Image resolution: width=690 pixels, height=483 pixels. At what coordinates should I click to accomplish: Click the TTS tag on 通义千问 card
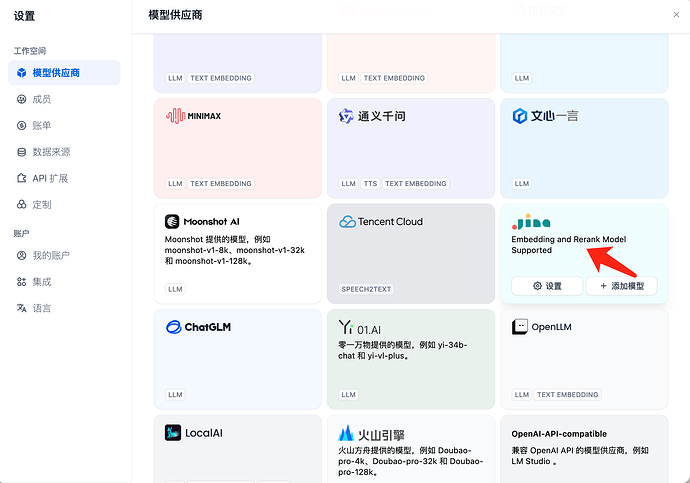(x=371, y=183)
